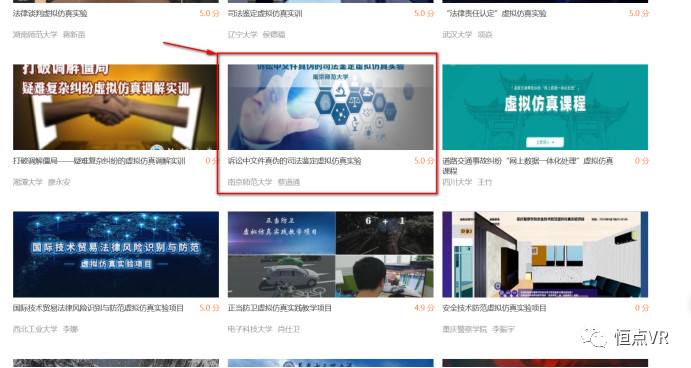Image resolution: width=691 pixels, height=368 pixels.
Task: Click 电子科技大学 author line
Action: (x=264, y=329)
